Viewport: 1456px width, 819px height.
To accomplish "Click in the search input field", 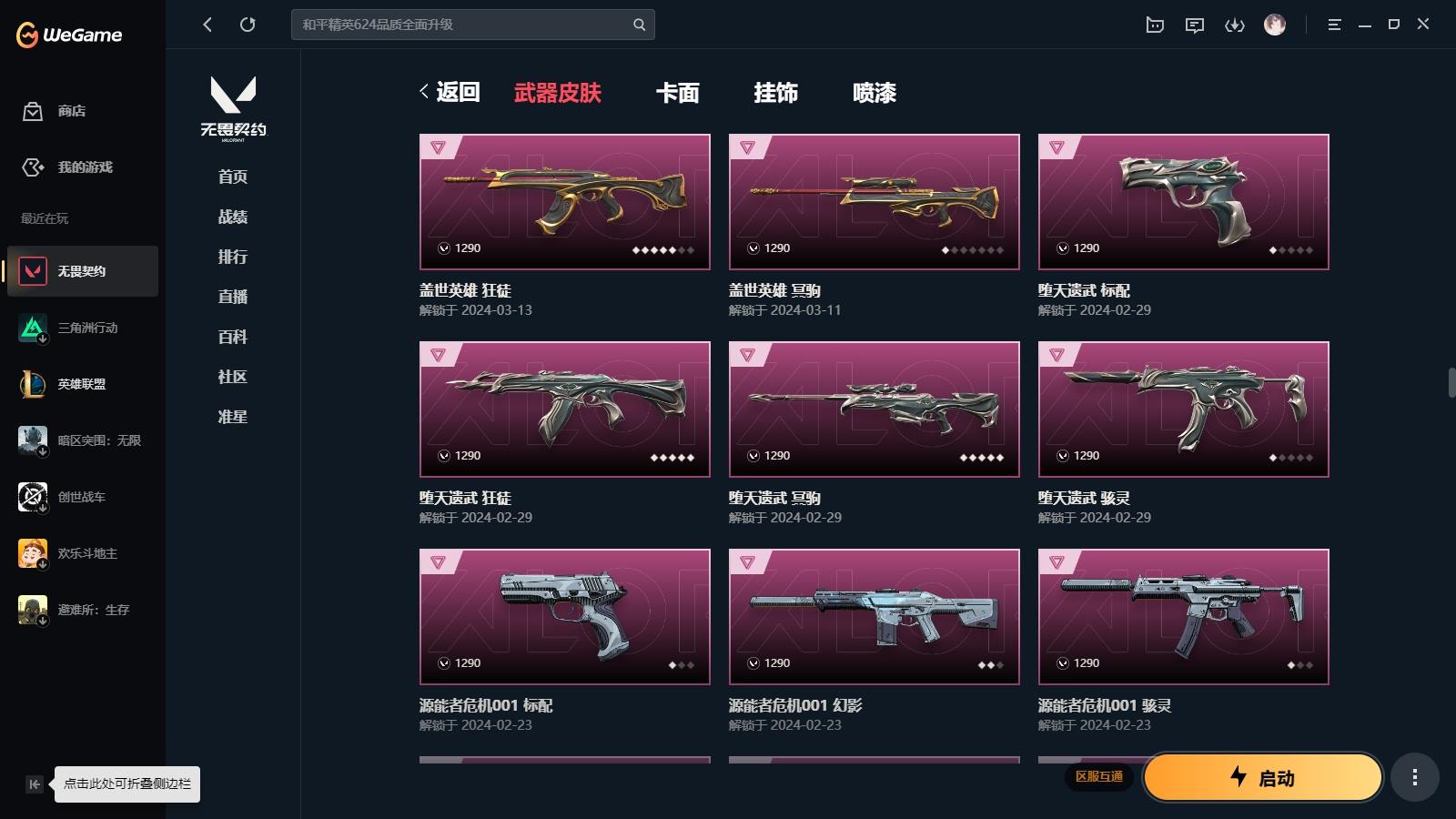I will [x=462, y=25].
